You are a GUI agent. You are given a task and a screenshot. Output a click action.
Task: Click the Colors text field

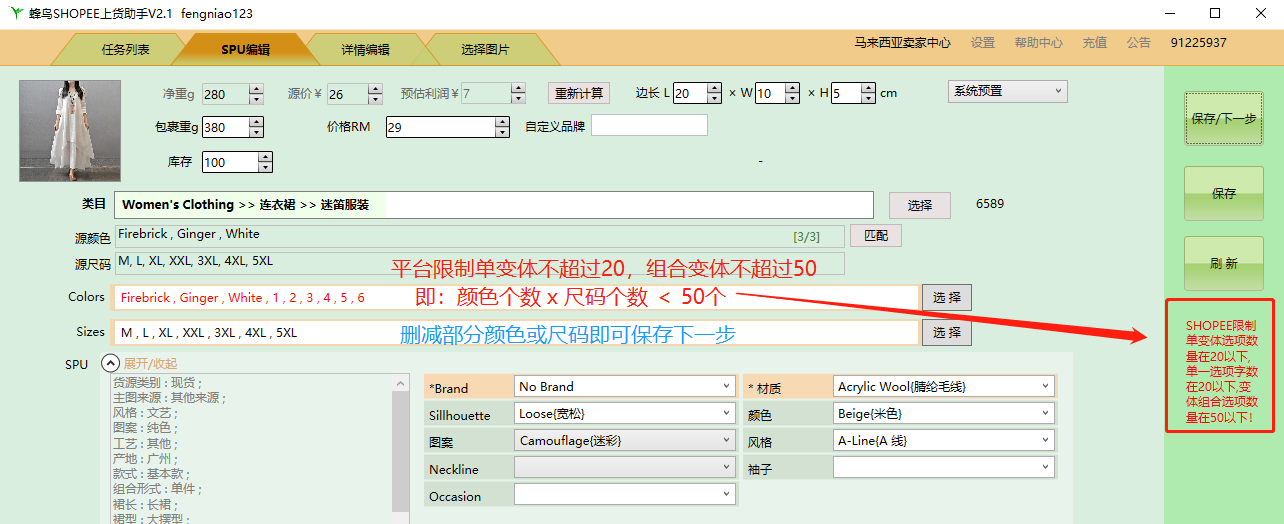coord(516,297)
